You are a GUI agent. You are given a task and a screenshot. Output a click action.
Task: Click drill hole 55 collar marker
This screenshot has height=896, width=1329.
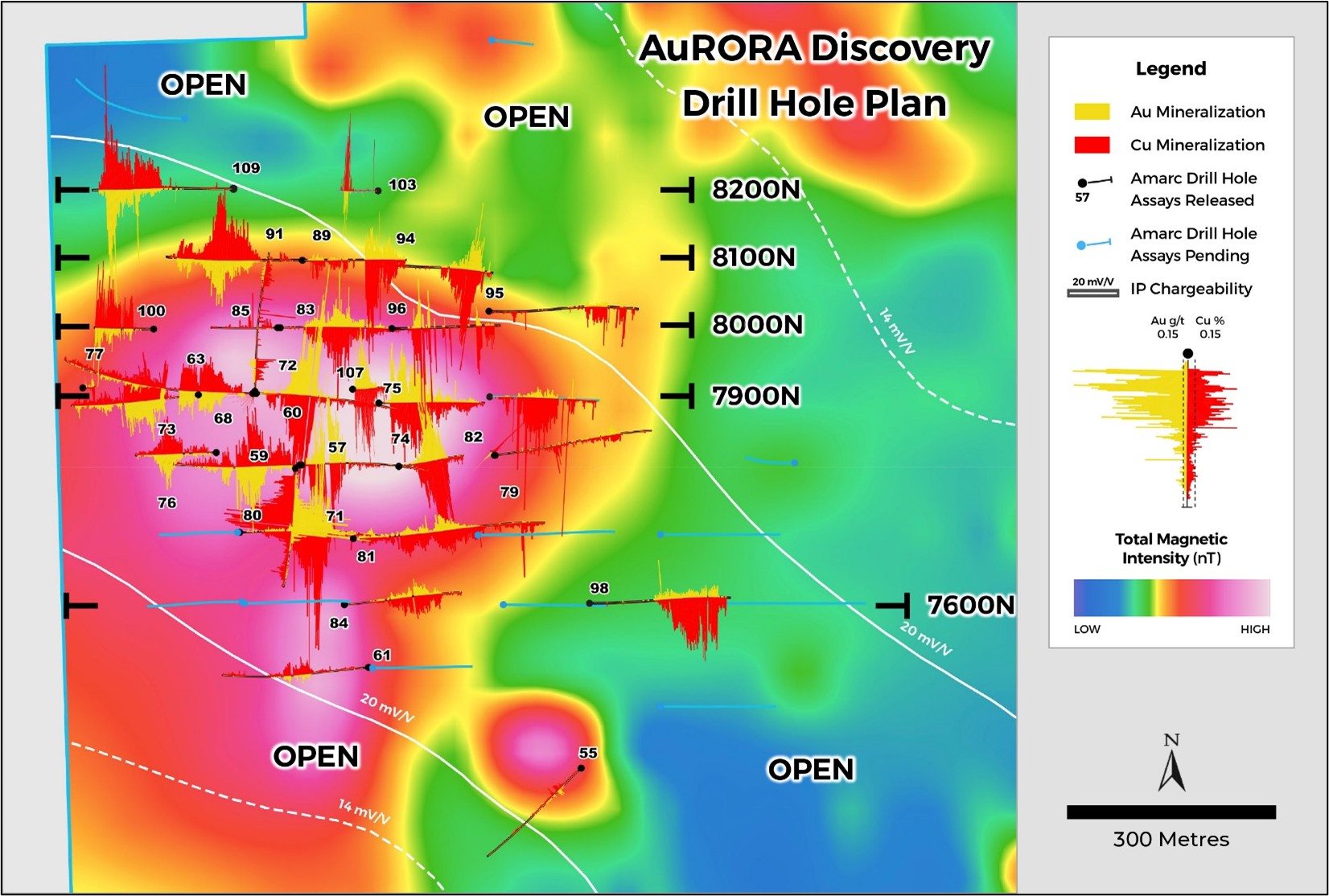point(582,768)
